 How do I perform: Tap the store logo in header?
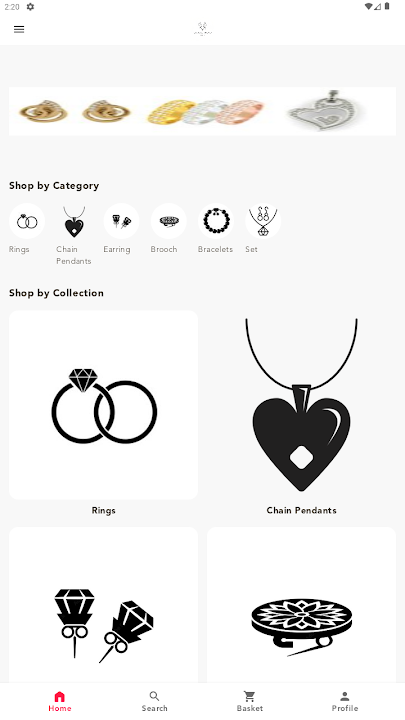202,29
